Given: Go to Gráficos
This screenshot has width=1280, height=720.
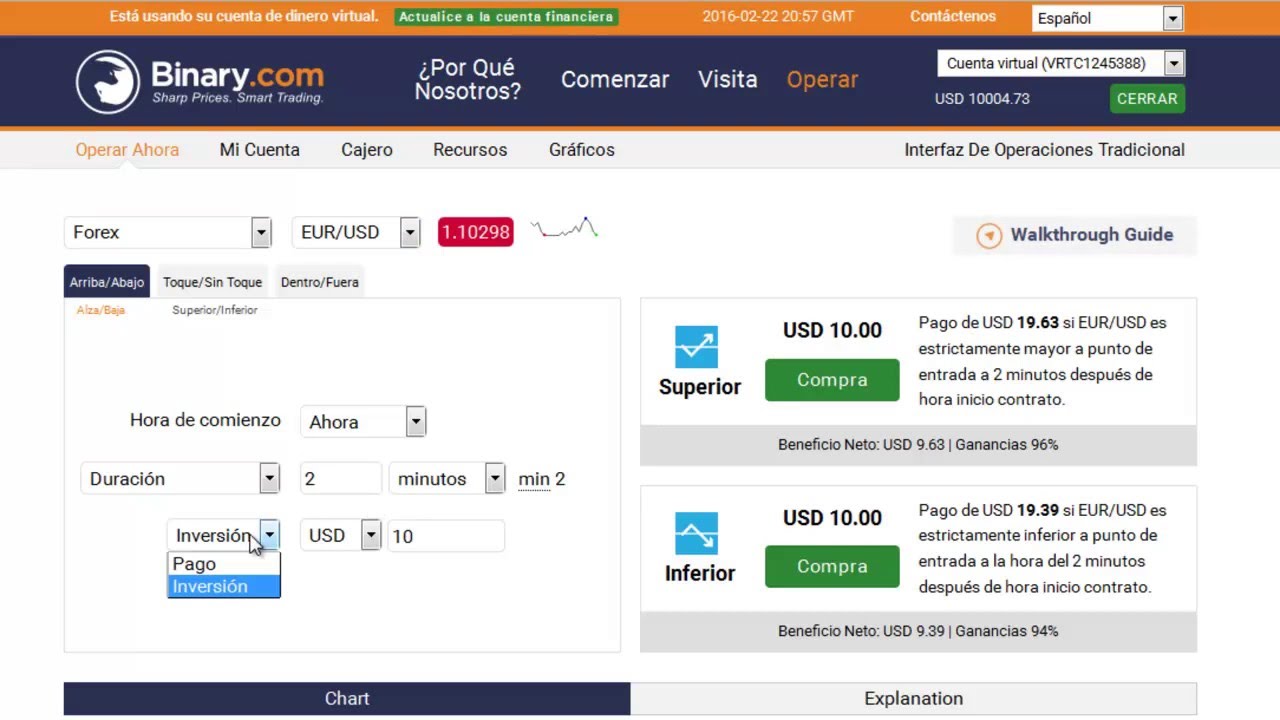Looking at the screenshot, I should click(x=582, y=150).
